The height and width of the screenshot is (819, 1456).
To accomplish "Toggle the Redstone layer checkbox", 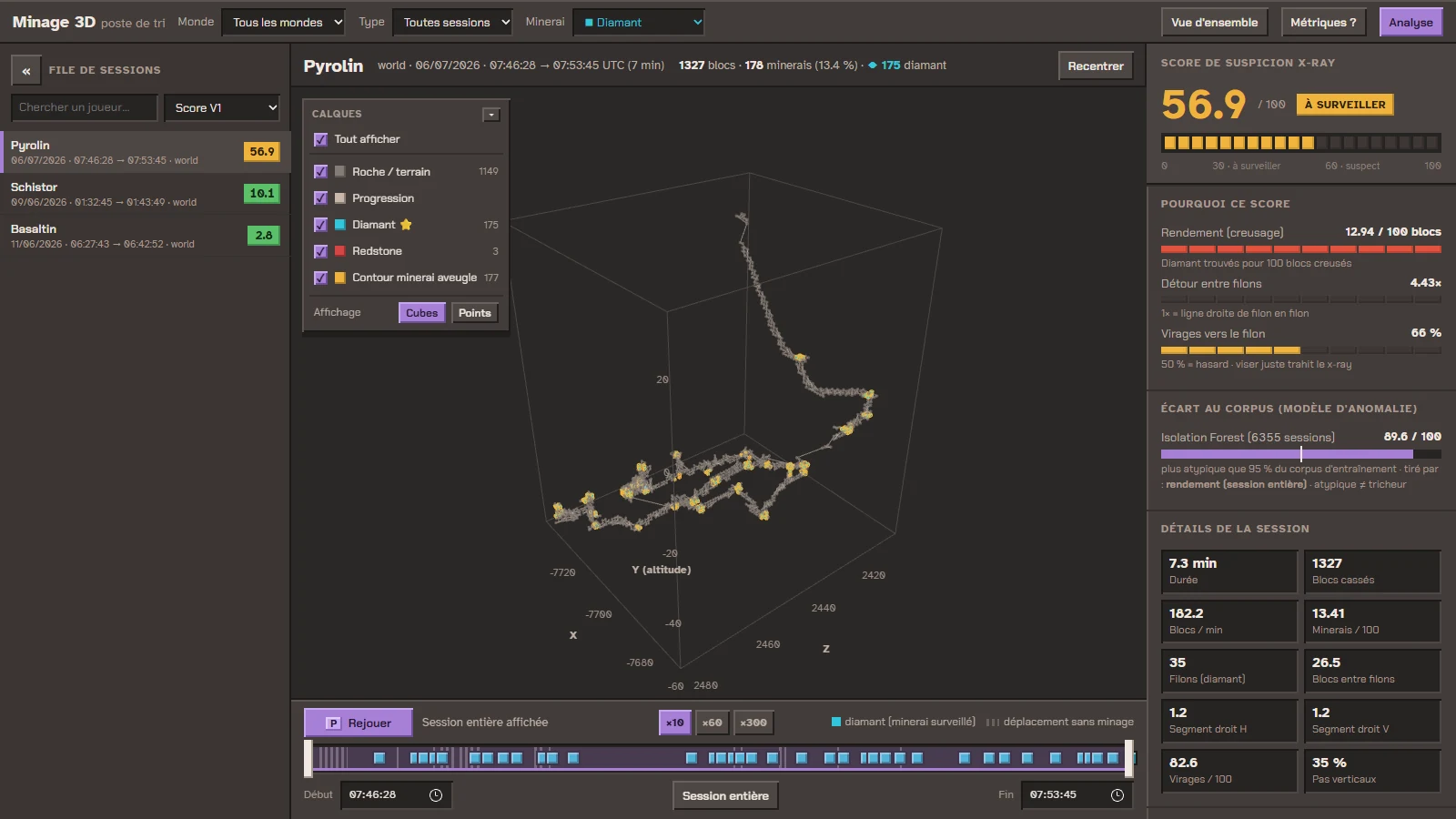I will pyautogui.click(x=320, y=251).
